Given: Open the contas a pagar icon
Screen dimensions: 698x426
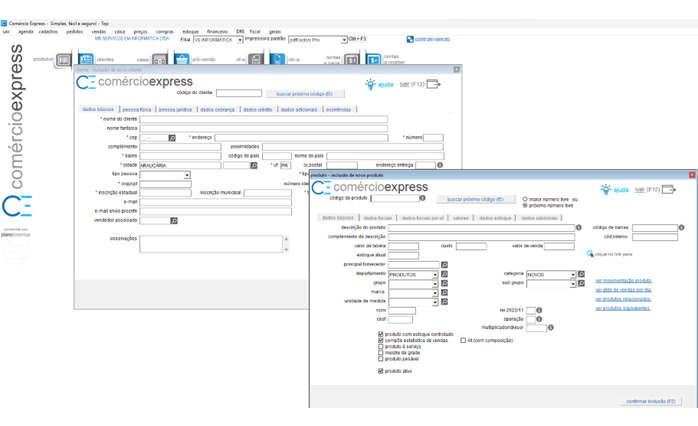Looking at the screenshot, I should pyautogui.click(x=351, y=60).
